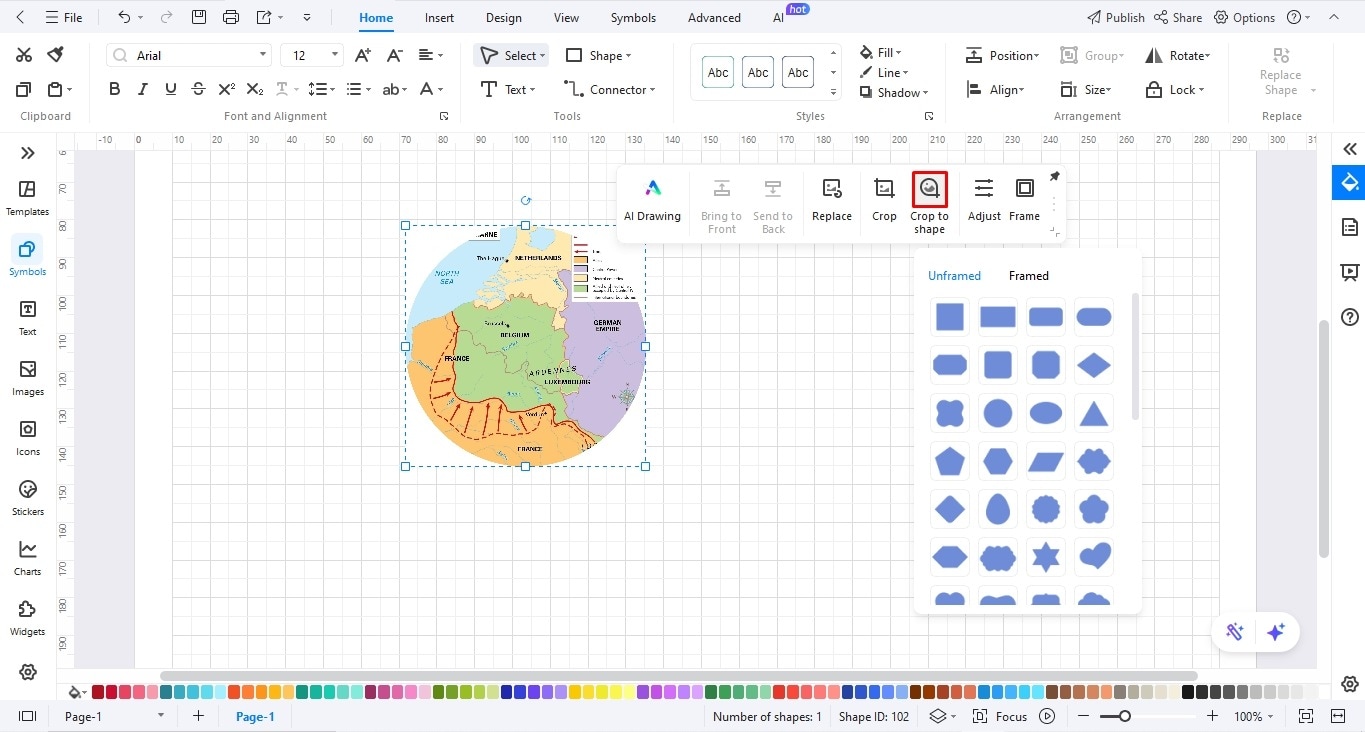Open Options in title bar
The image size is (1365, 732).
(x=1245, y=17)
